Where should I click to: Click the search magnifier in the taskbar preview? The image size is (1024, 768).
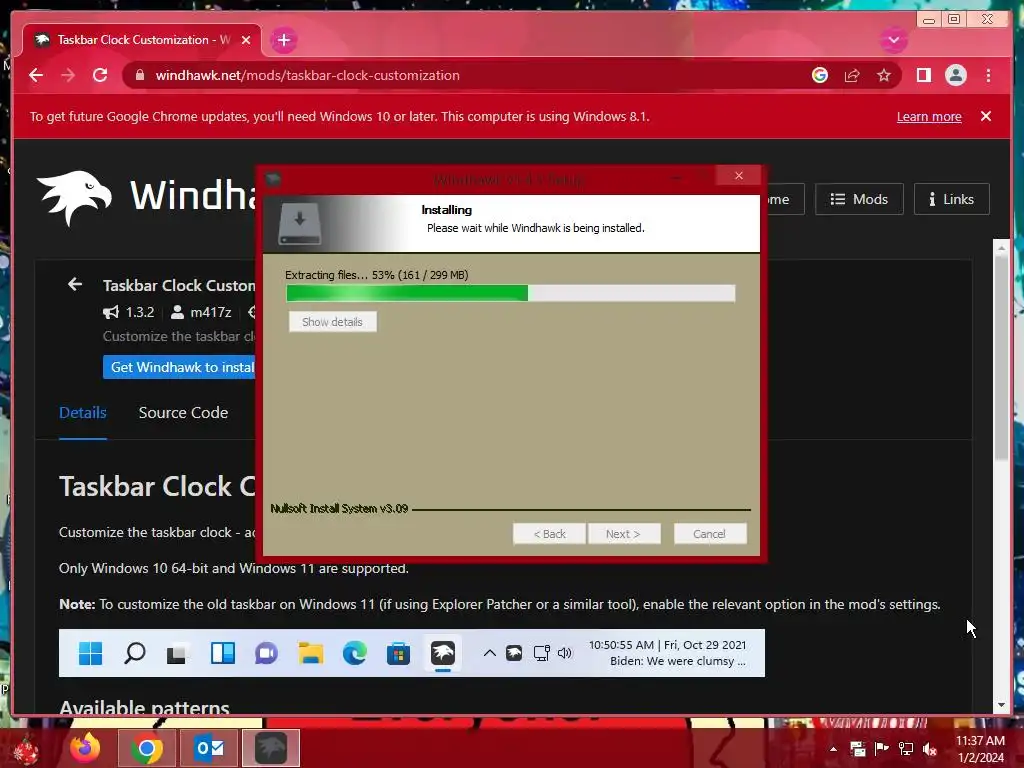click(135, 653)
